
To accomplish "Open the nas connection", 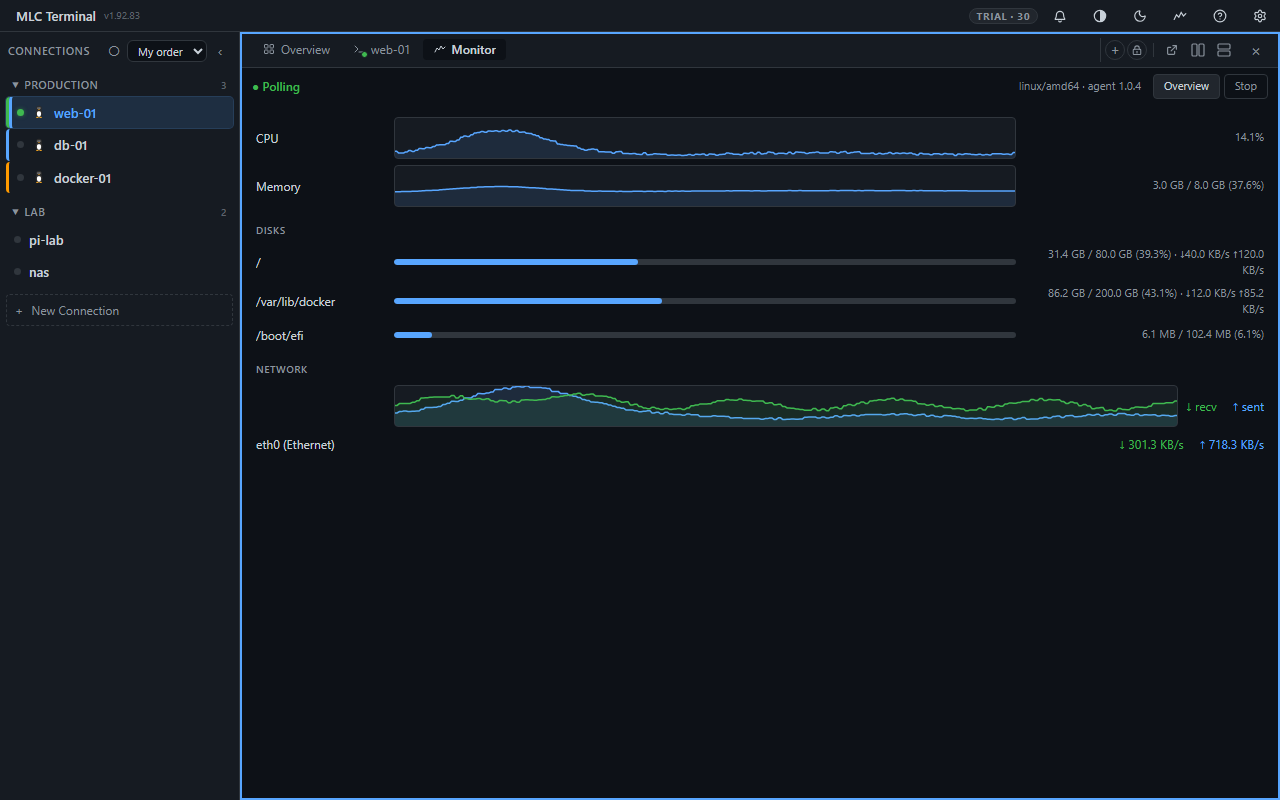I will point(120,272).
